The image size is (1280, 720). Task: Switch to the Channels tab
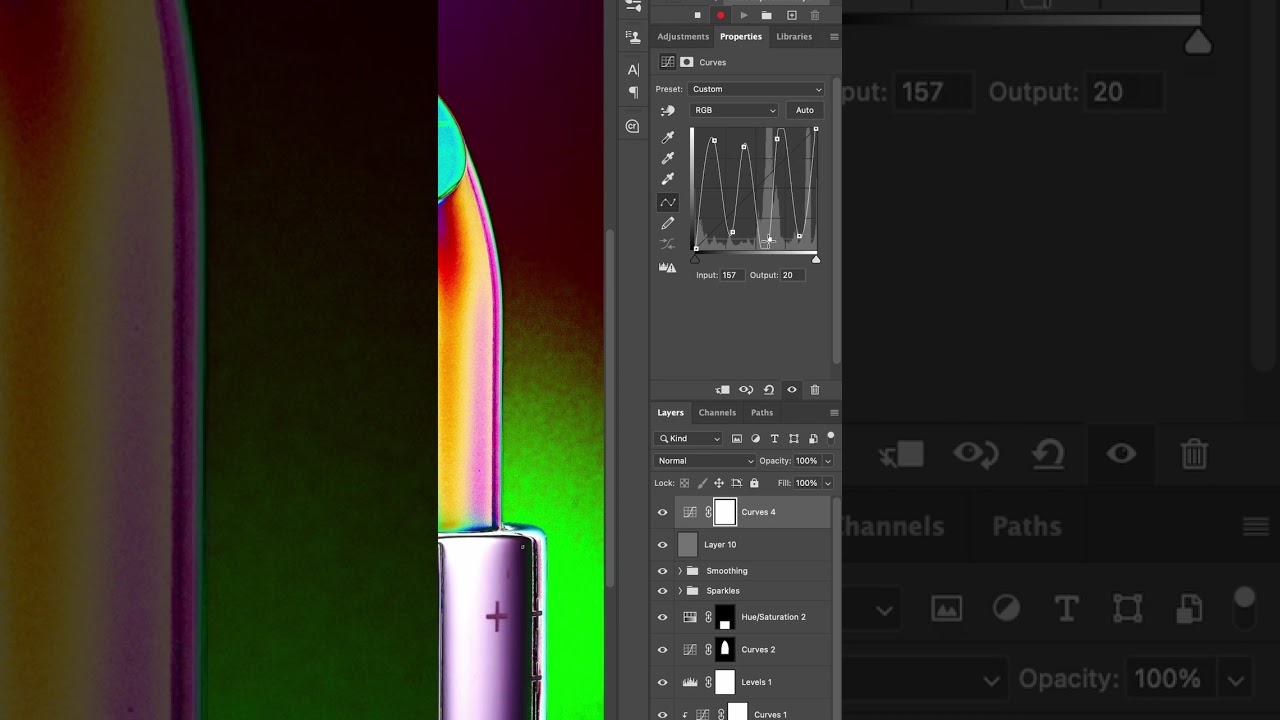click(x=717, y=413)
